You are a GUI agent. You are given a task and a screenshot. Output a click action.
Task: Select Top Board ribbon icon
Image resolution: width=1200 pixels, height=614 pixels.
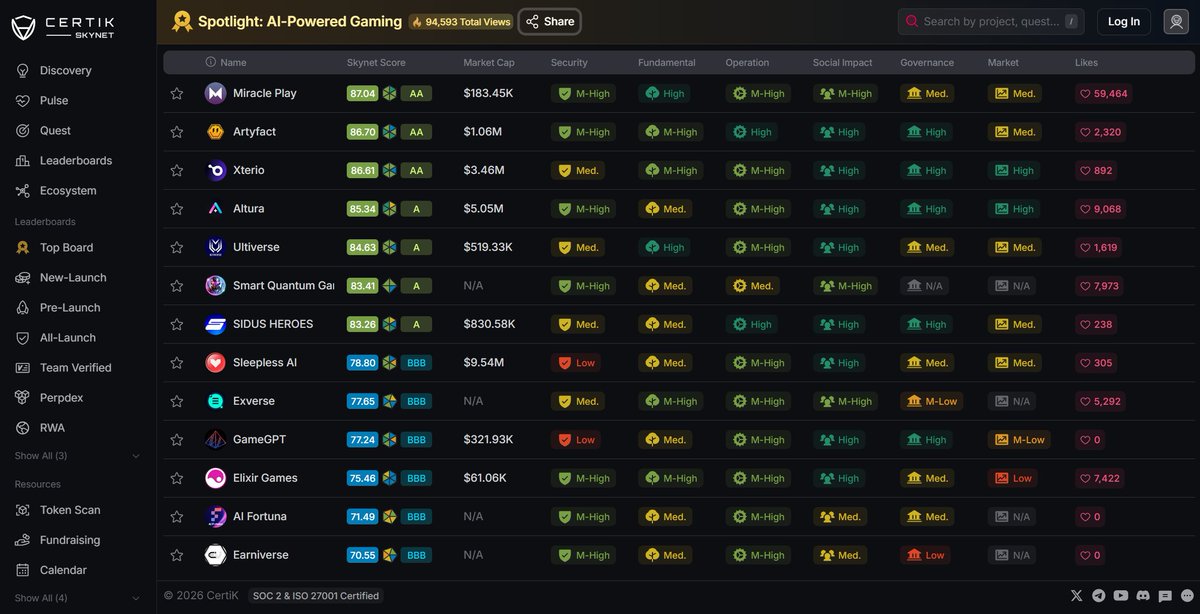click(23, 248)
